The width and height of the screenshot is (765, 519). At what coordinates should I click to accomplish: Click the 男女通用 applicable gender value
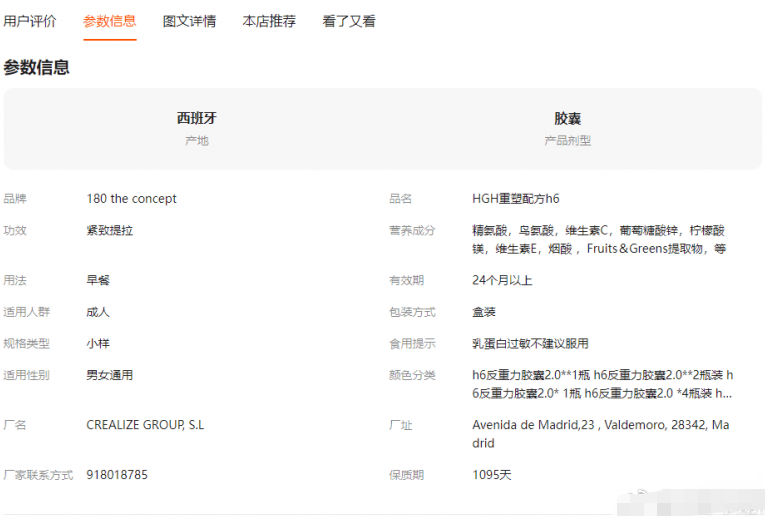(x=110, y=375)
